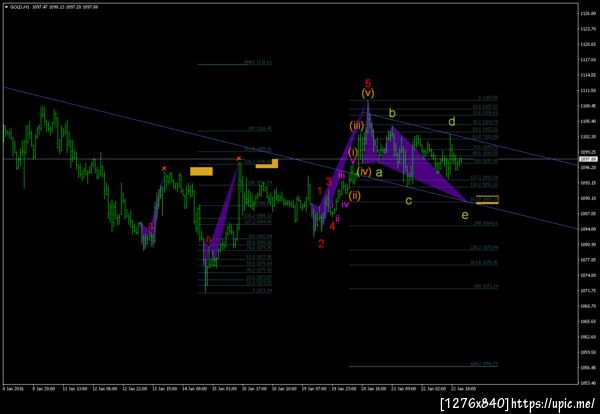Select the green wave label e
Screen dimensions: 600x414
(x=465, y=215)
